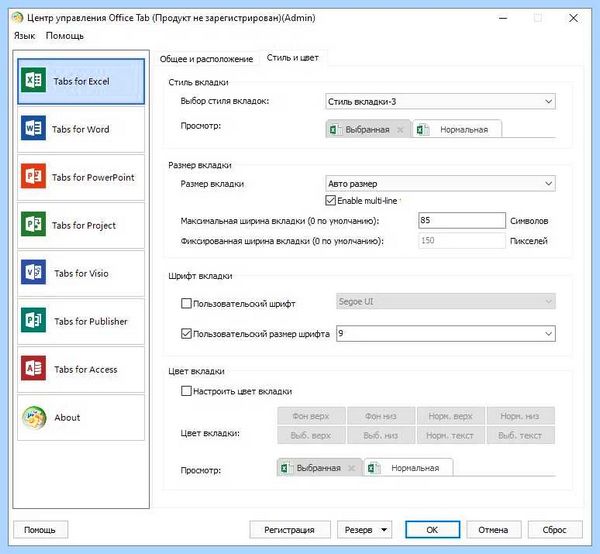The image size is (600, 554).
Task: Click Выбранная tab in style preview
Action: [367, 130]
